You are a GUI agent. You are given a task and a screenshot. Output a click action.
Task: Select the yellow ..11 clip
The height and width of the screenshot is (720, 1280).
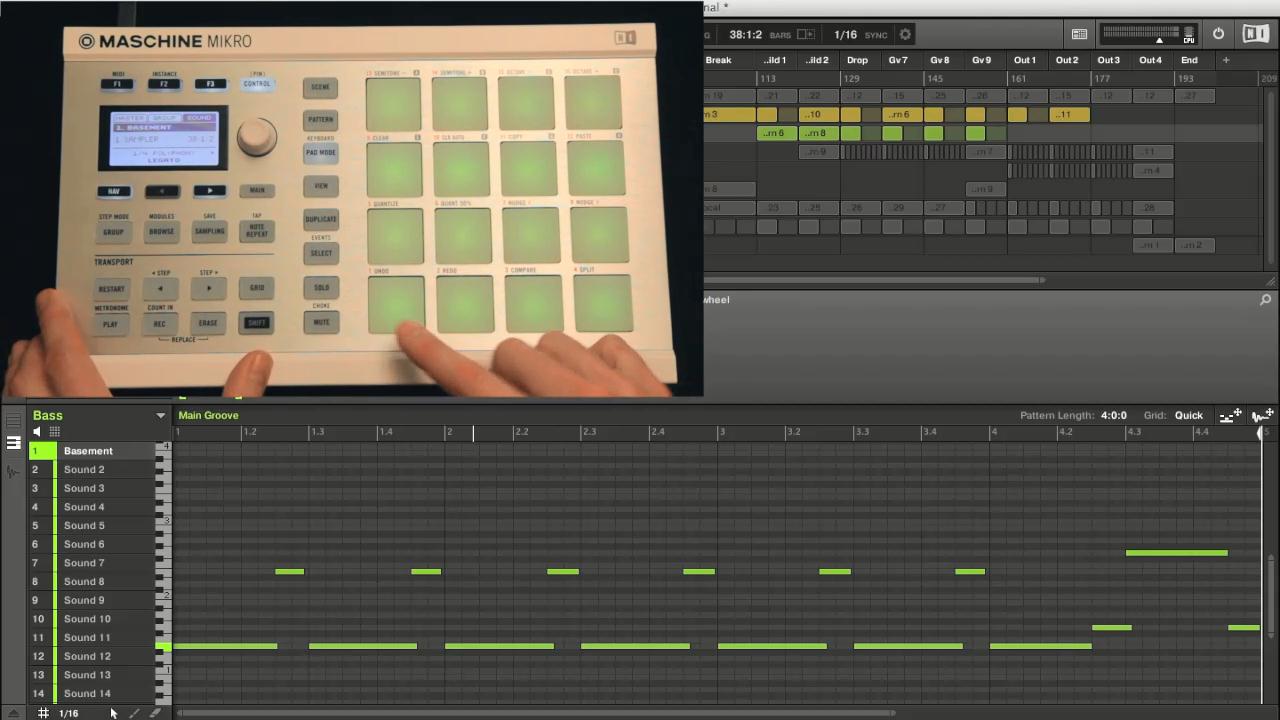[1069, 115]
